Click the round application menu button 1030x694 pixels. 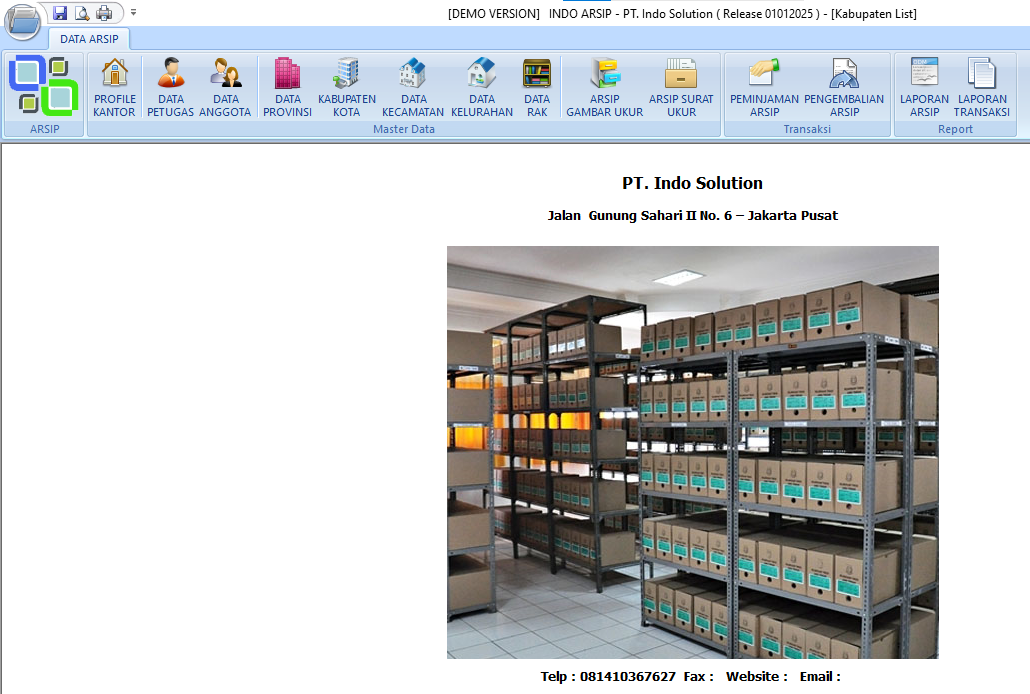pos(23,20)
